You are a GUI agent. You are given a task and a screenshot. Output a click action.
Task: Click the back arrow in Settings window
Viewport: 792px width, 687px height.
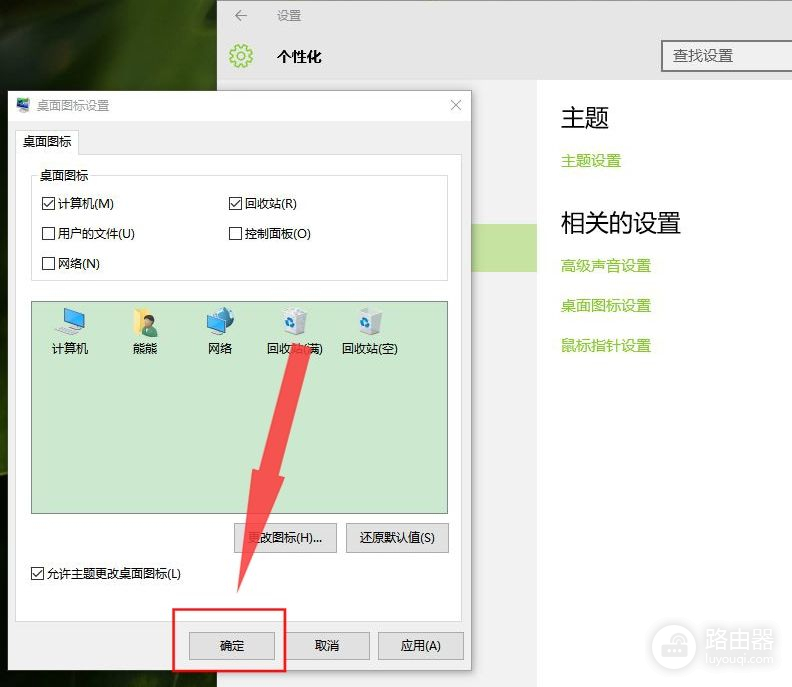pos(241,16)
